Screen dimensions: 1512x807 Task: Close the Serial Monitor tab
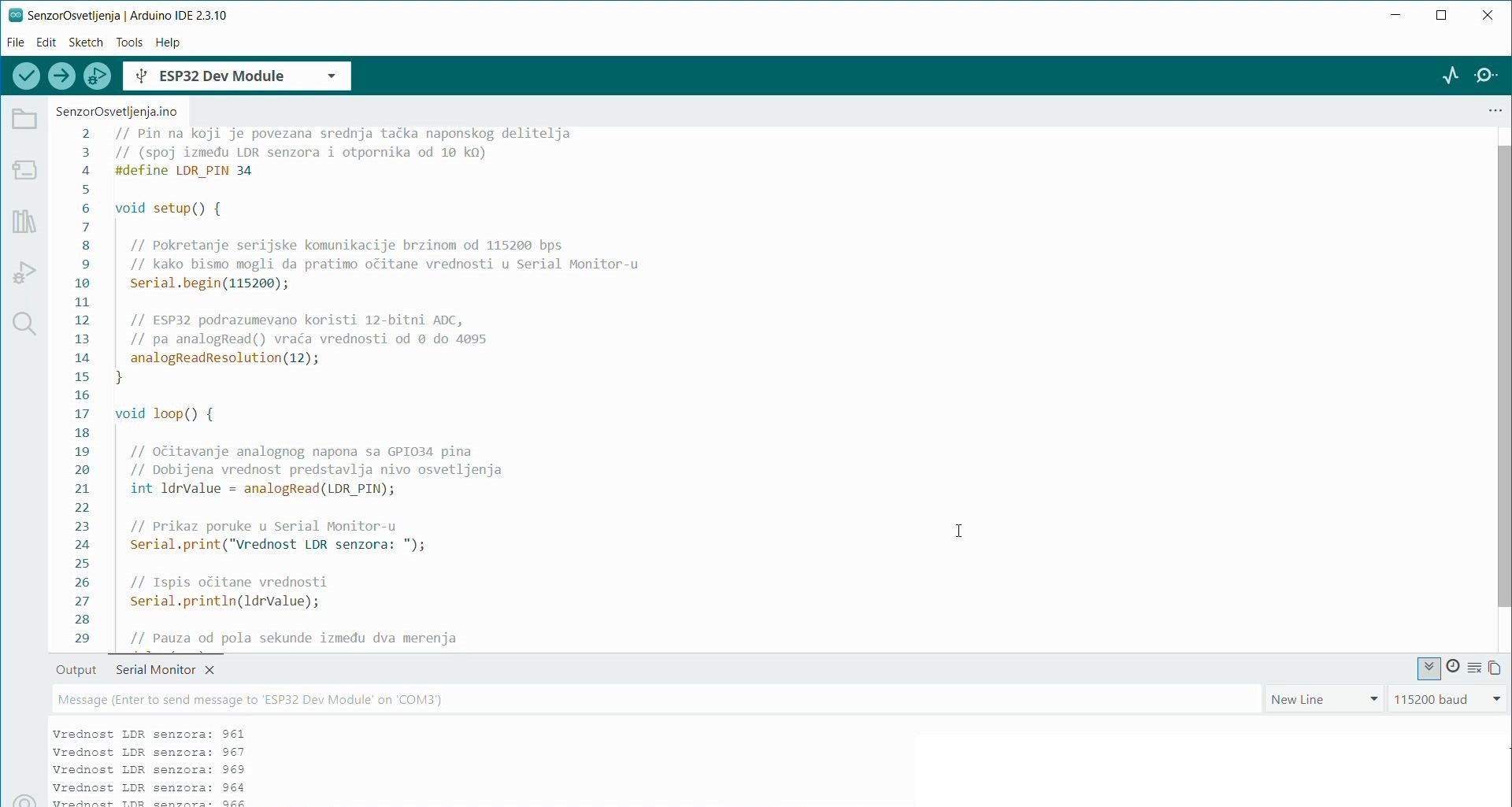click(x=210, y=671)
